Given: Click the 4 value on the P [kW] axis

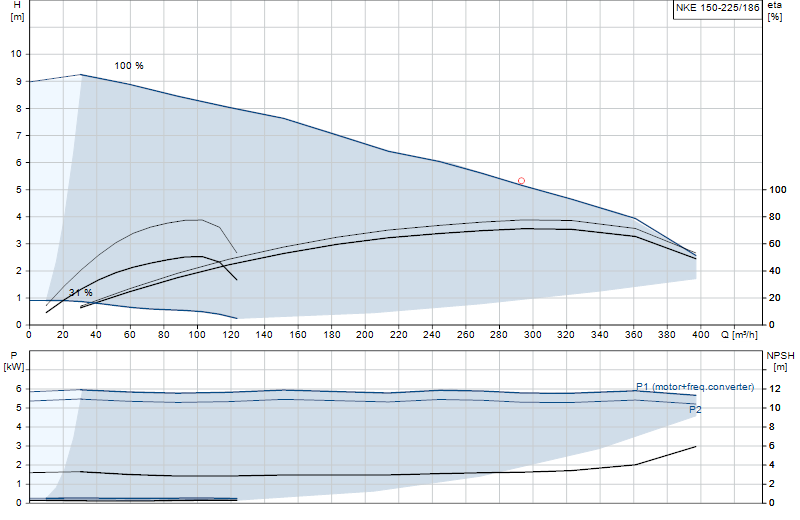Looking at the screenshot, I should (x=19, y=427).
